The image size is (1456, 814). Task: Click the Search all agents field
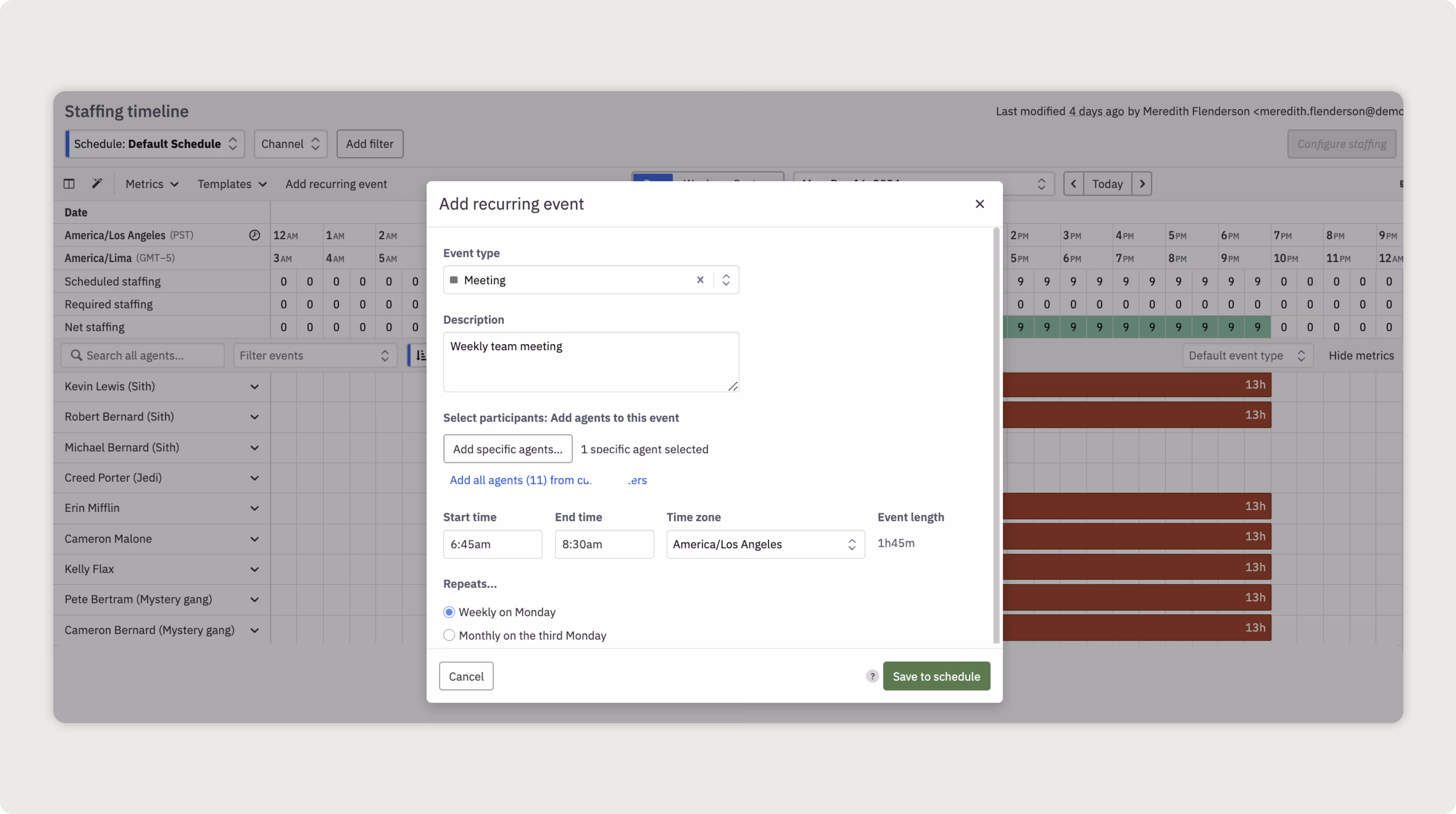tap(143, 355)
